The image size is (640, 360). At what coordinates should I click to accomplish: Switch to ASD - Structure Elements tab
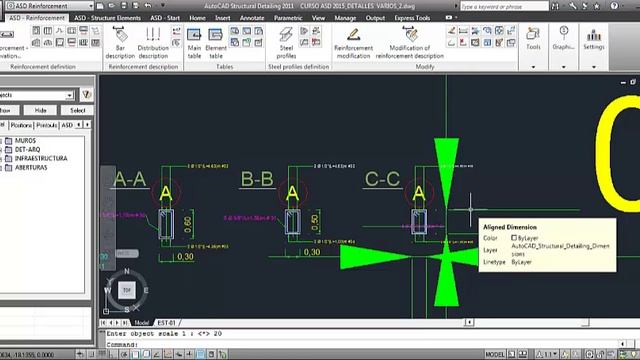107,18
